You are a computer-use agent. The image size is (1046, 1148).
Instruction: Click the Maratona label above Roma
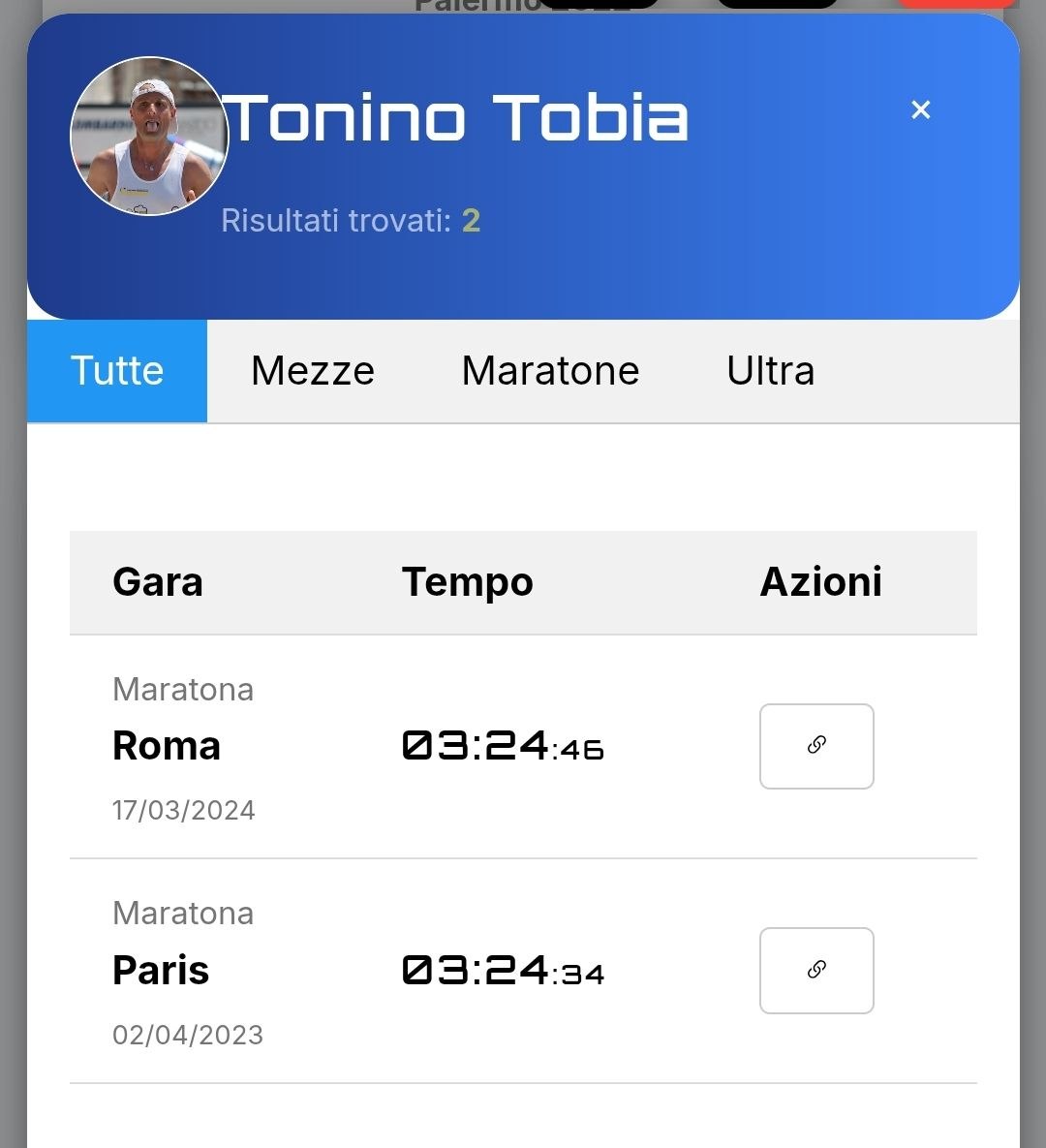coord(183,690)
